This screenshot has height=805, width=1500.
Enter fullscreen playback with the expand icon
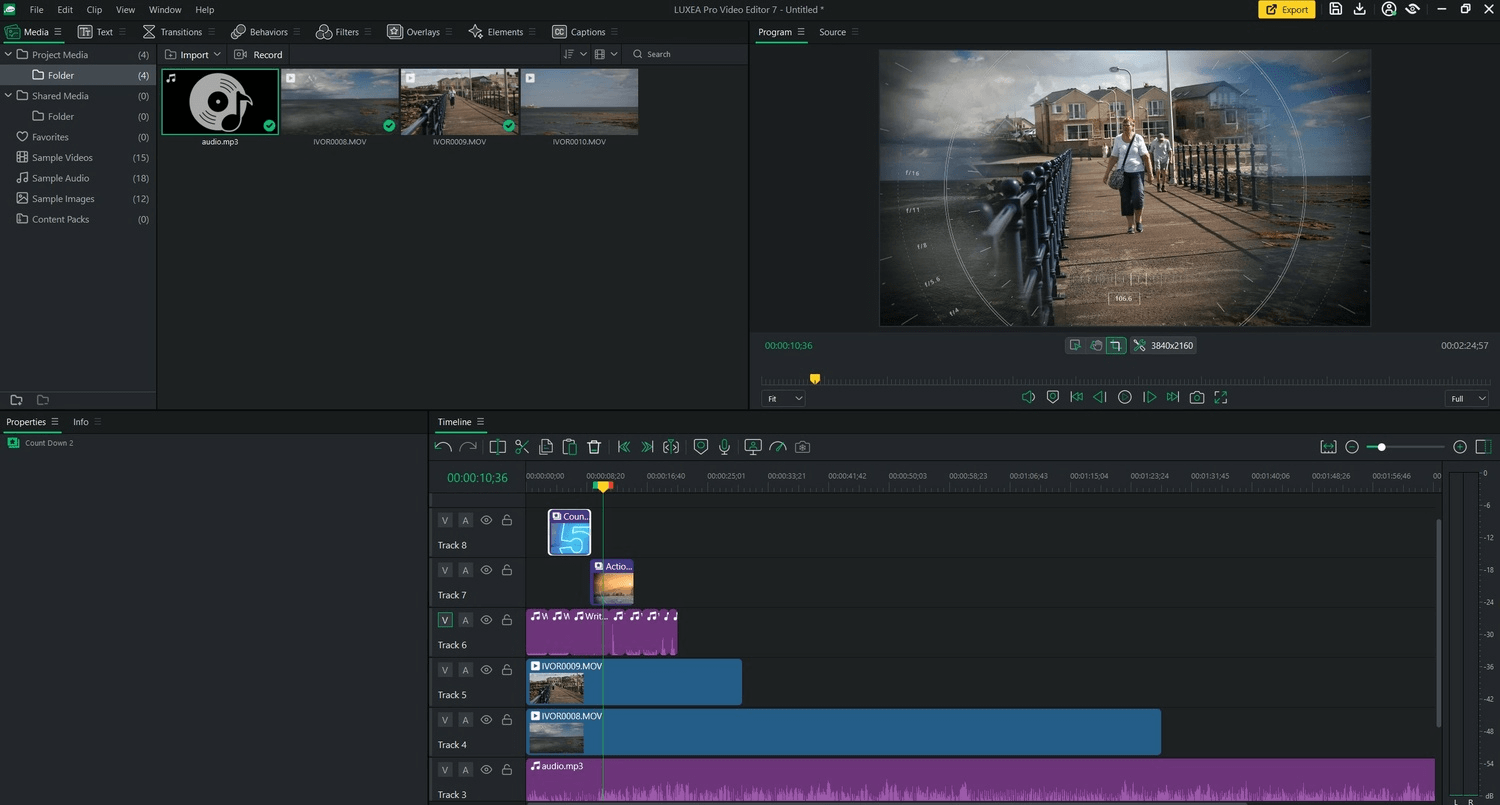(x=1220, y=397)
